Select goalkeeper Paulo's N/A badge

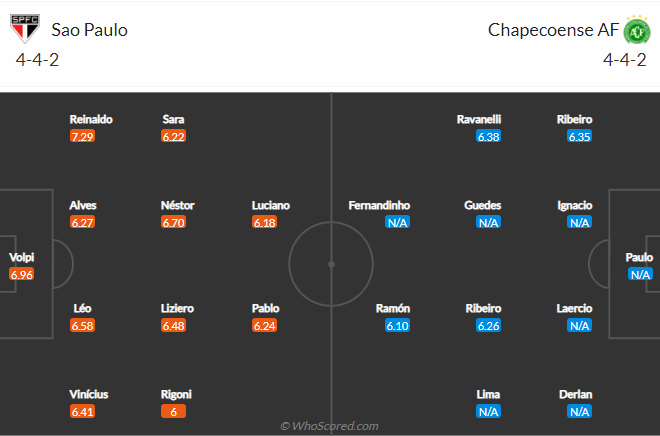tap(640, 274)
